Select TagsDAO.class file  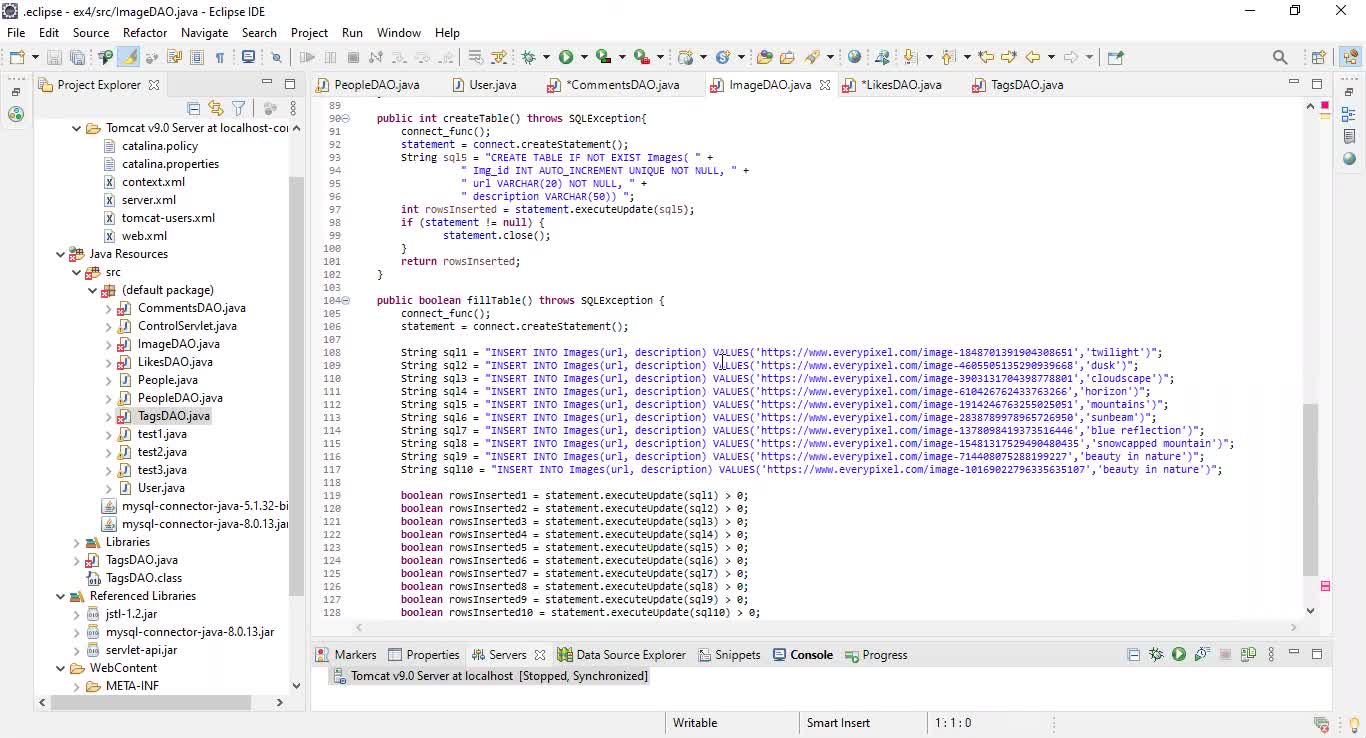click(144, 578)
